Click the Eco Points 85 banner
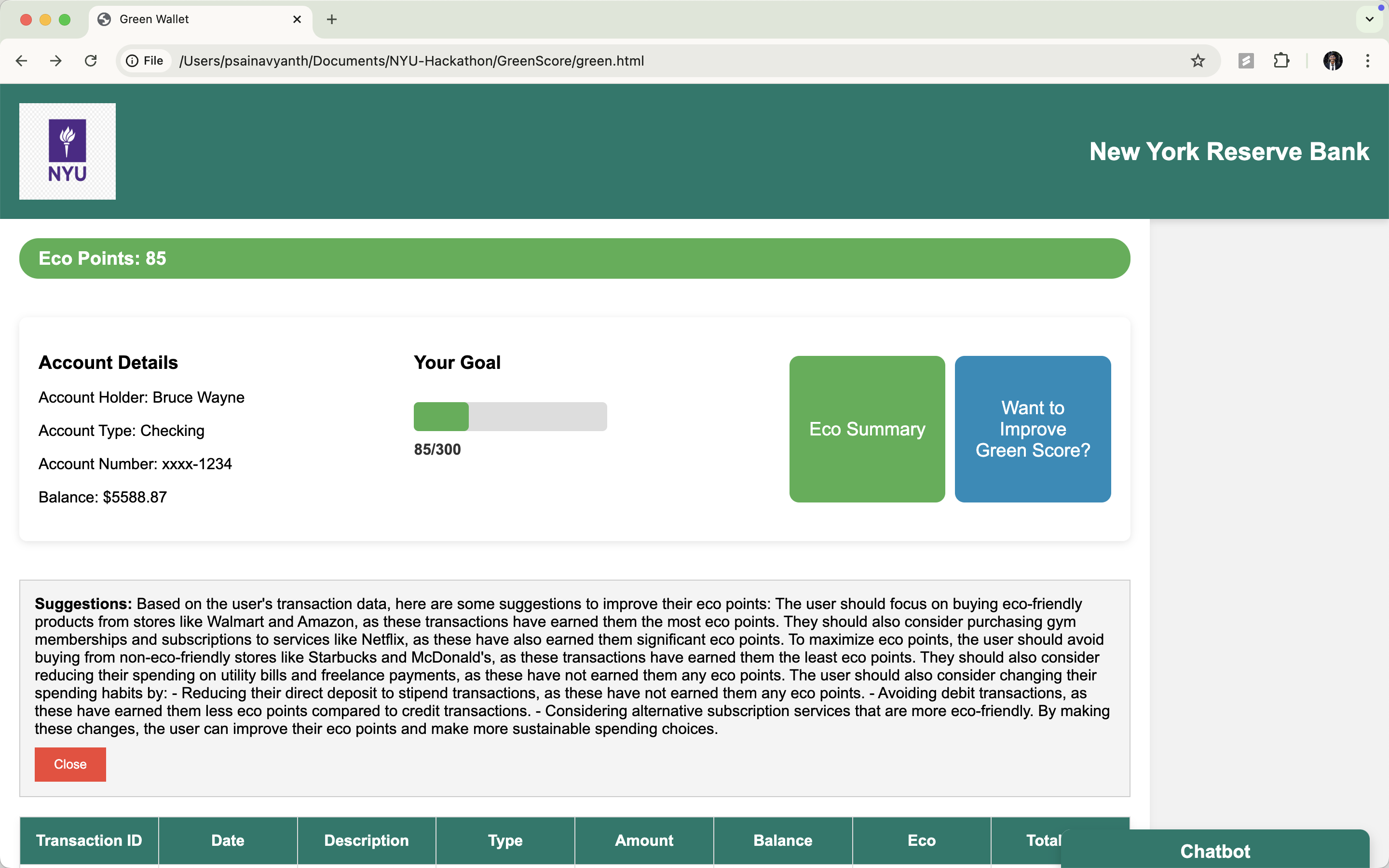Image resolution: width=1389 pixels, height=868 pixels. point(574,258)
